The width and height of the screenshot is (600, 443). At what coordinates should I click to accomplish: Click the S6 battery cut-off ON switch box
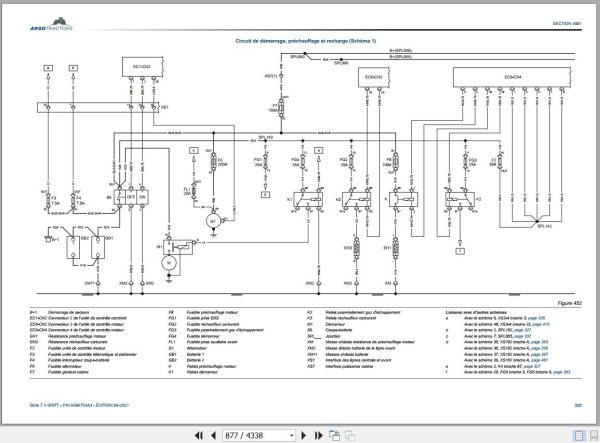pyautogui.click(x=142, y=197)
